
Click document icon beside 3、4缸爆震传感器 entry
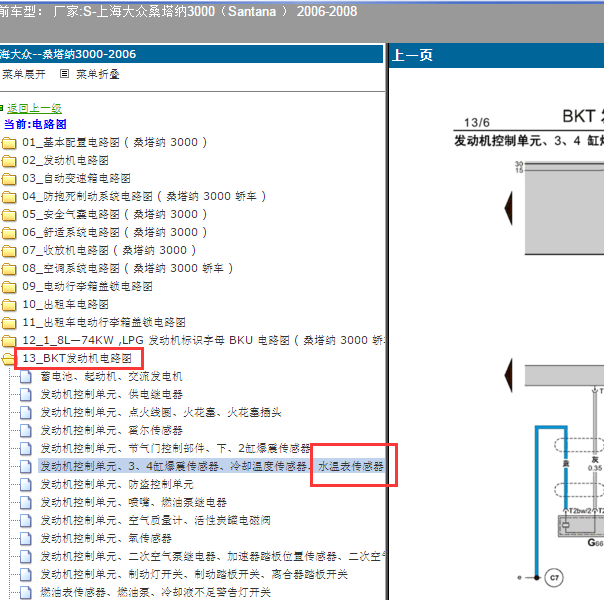[x=26, y=466]
